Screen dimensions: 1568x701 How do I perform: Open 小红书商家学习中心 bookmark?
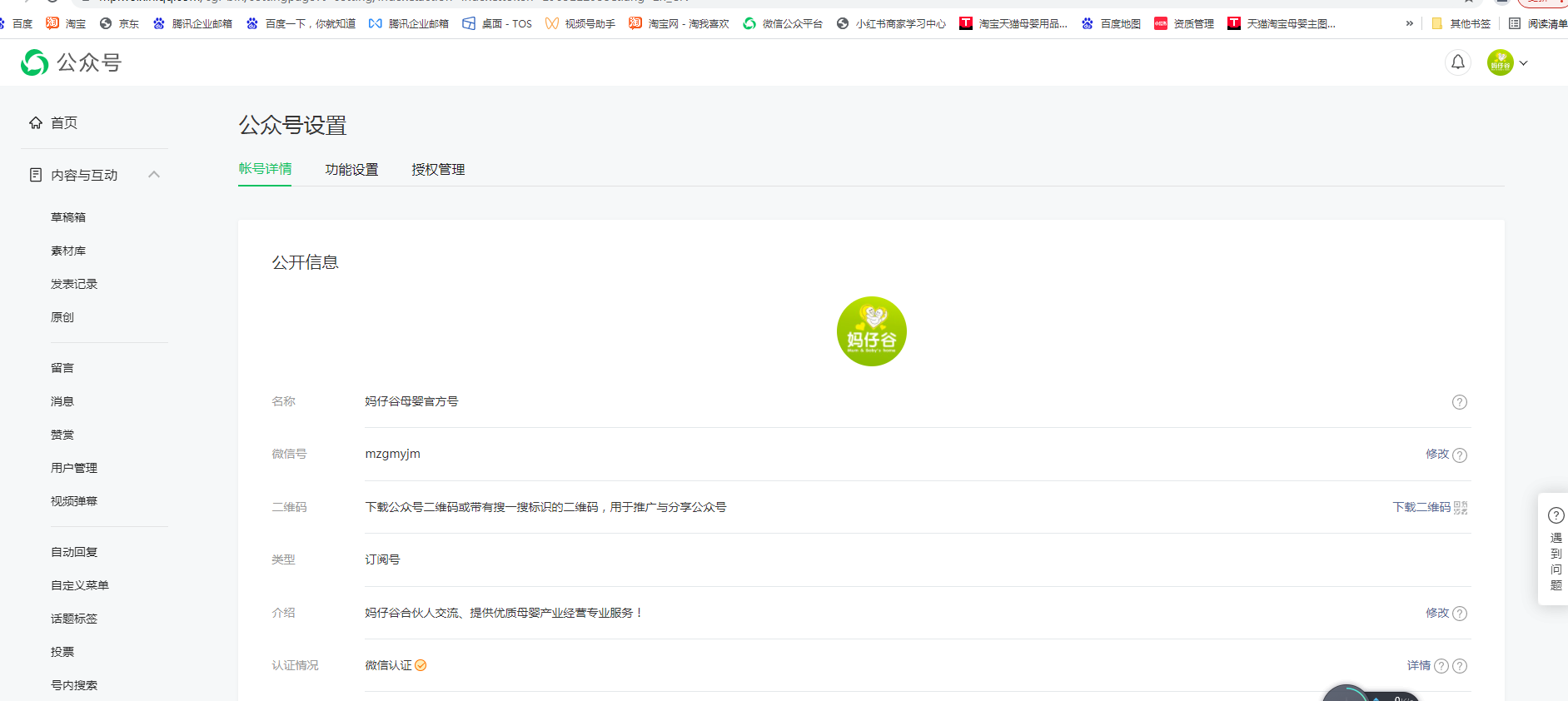pos(891,23)
